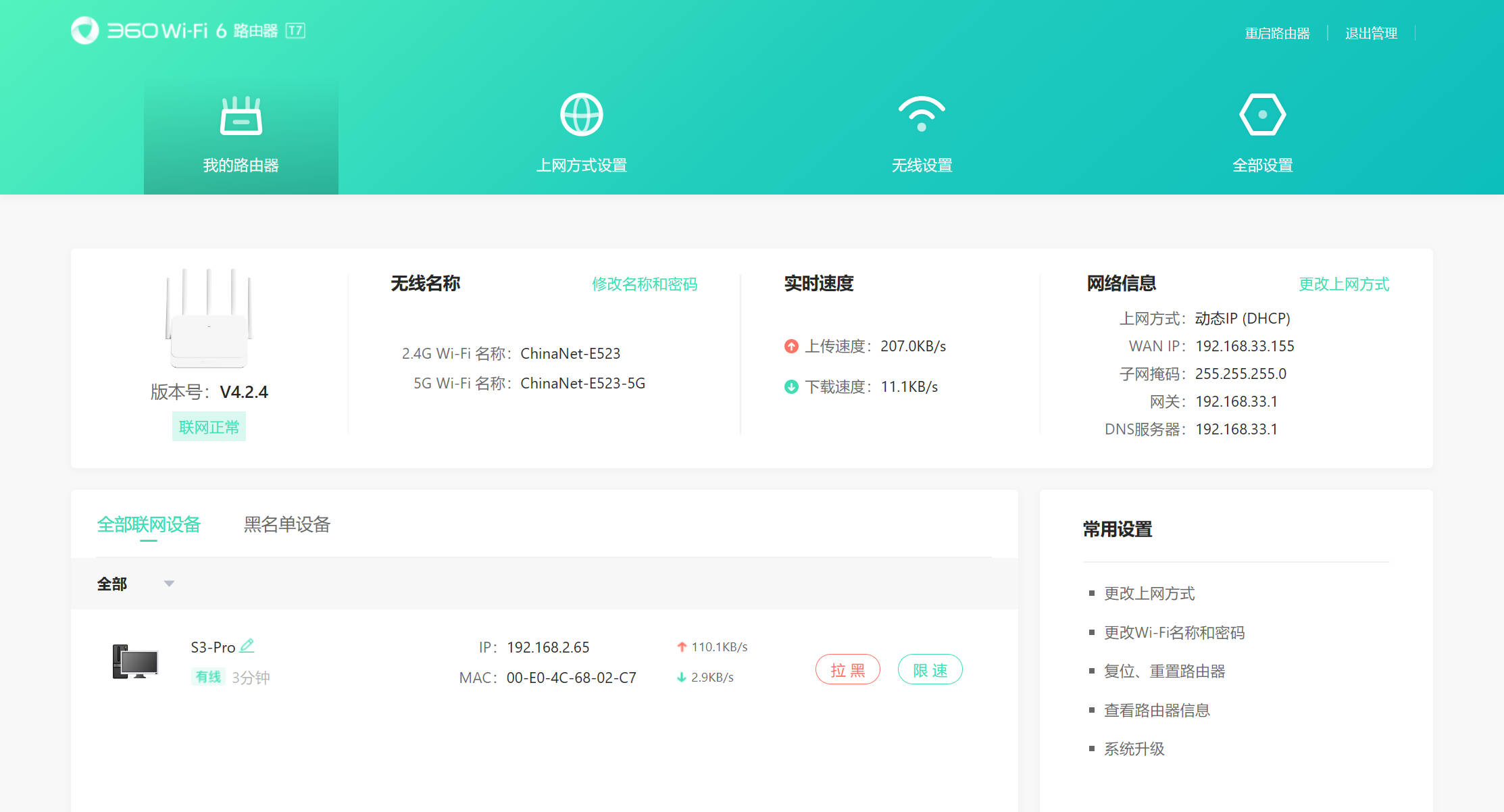This screenshot has height=812, width=1504.
Task: Click the Wi-Fi wireless settings icon
Action: 922,115
